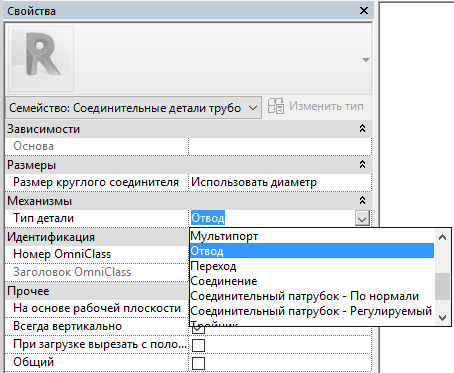Collapse the Механизмы section

pos(362,201)
